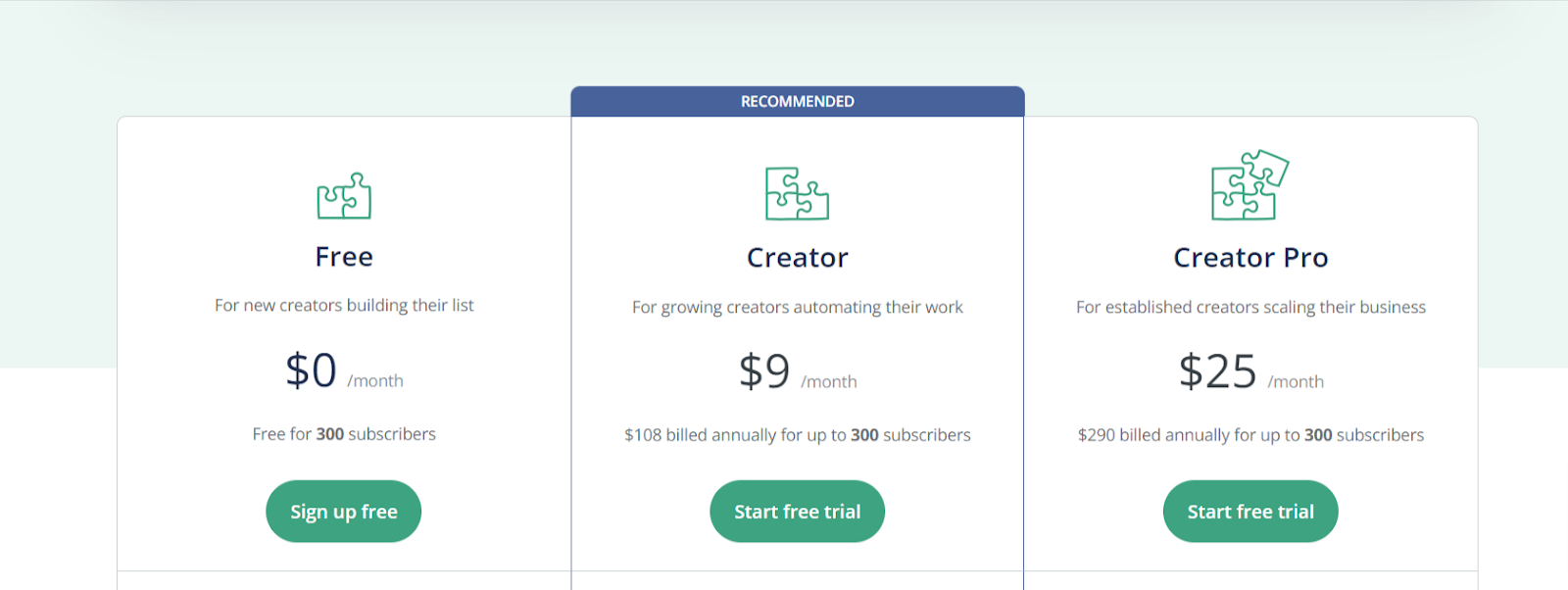This screenshot has width=1568, height=590.
Task: Start free trial for Creator Pro plan
Action: click(1249, 512)
